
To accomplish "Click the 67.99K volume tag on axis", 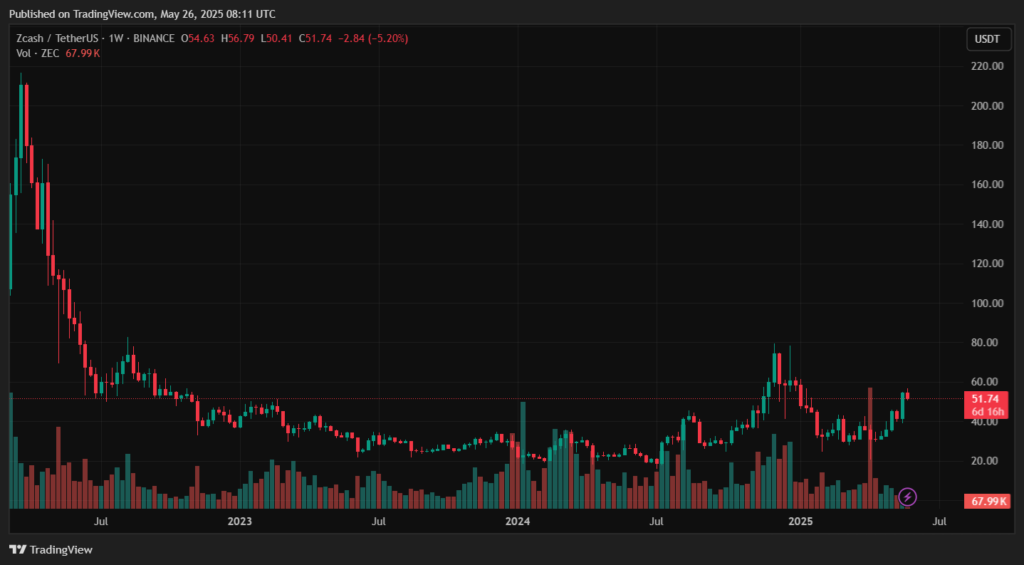I will [x=985, y=501].
